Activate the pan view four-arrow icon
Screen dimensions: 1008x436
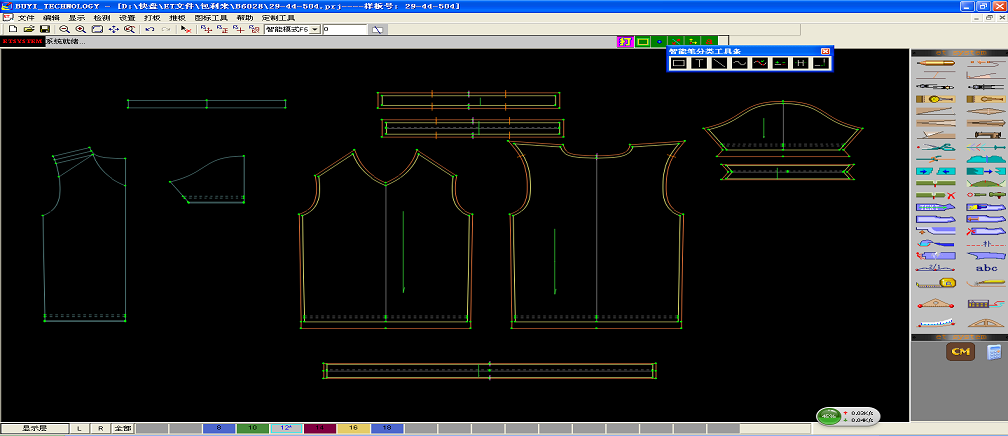pyautogui.click(x=114, y=29)
